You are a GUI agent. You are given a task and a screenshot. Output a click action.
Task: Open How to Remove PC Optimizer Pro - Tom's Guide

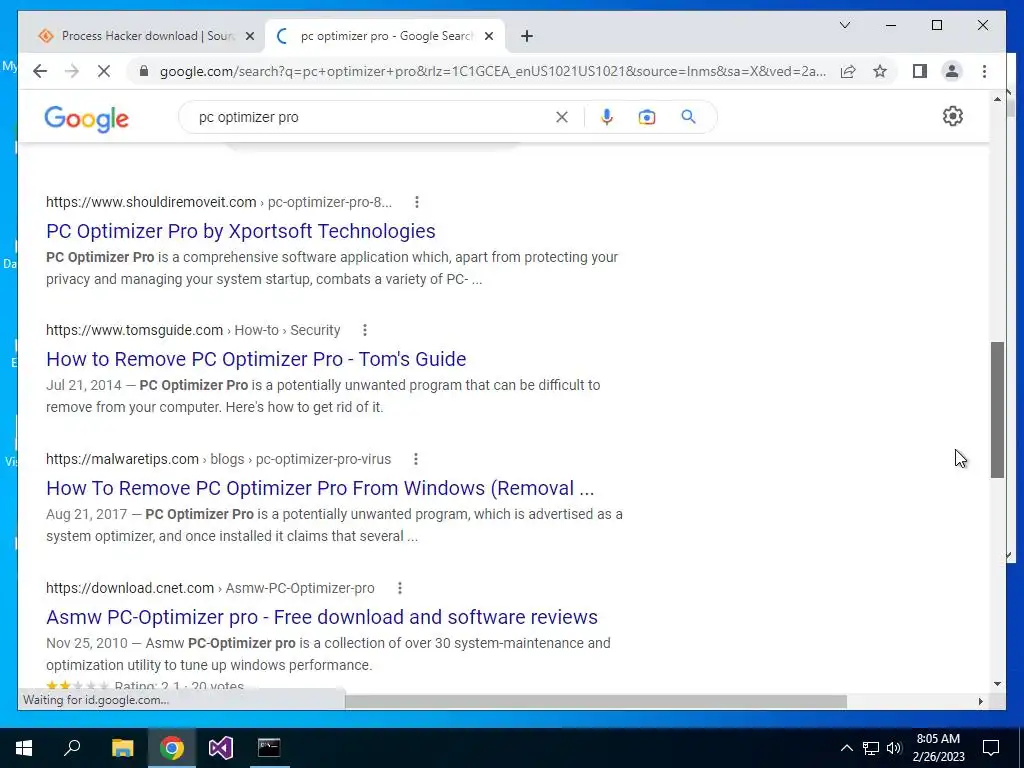pos(256,359)
